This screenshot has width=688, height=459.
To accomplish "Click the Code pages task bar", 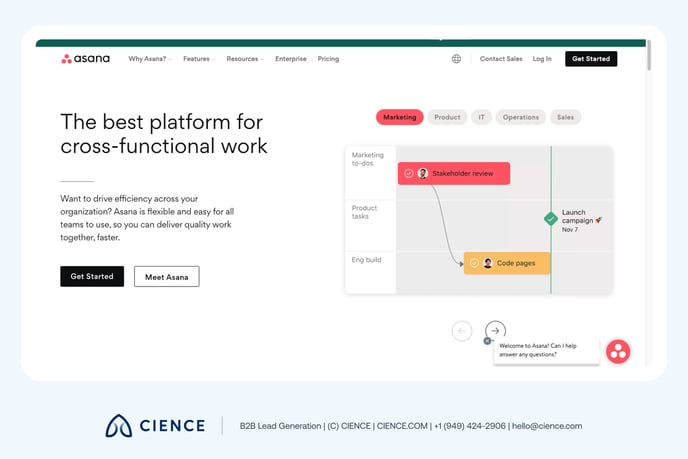I will [507, 263].
